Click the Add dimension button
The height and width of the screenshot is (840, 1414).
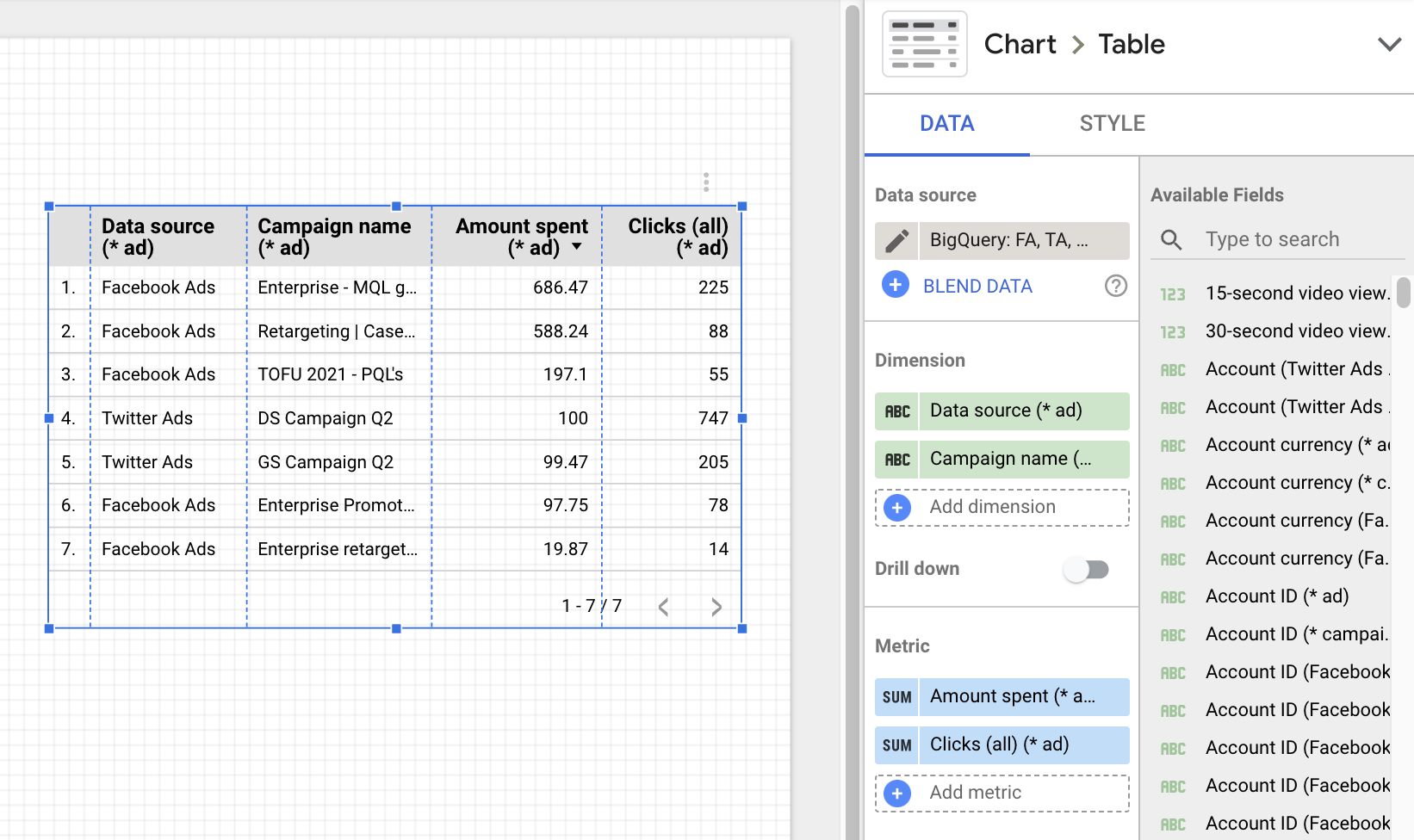click(1002, 508)
